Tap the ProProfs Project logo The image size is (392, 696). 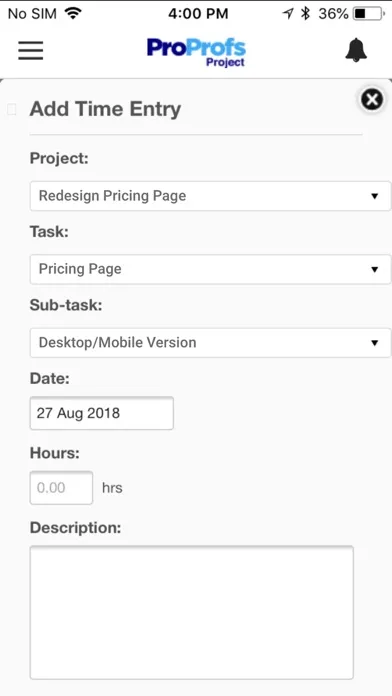tap(196, 52)
